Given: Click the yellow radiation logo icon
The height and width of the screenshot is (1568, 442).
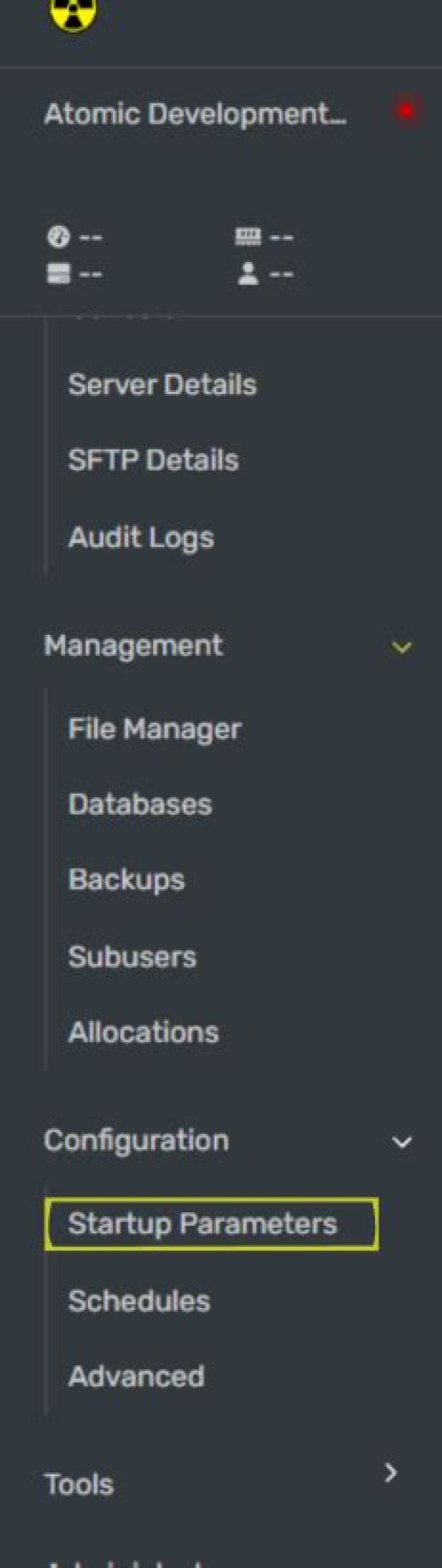Looking at the screenshot, I should (x=73, y=13).
